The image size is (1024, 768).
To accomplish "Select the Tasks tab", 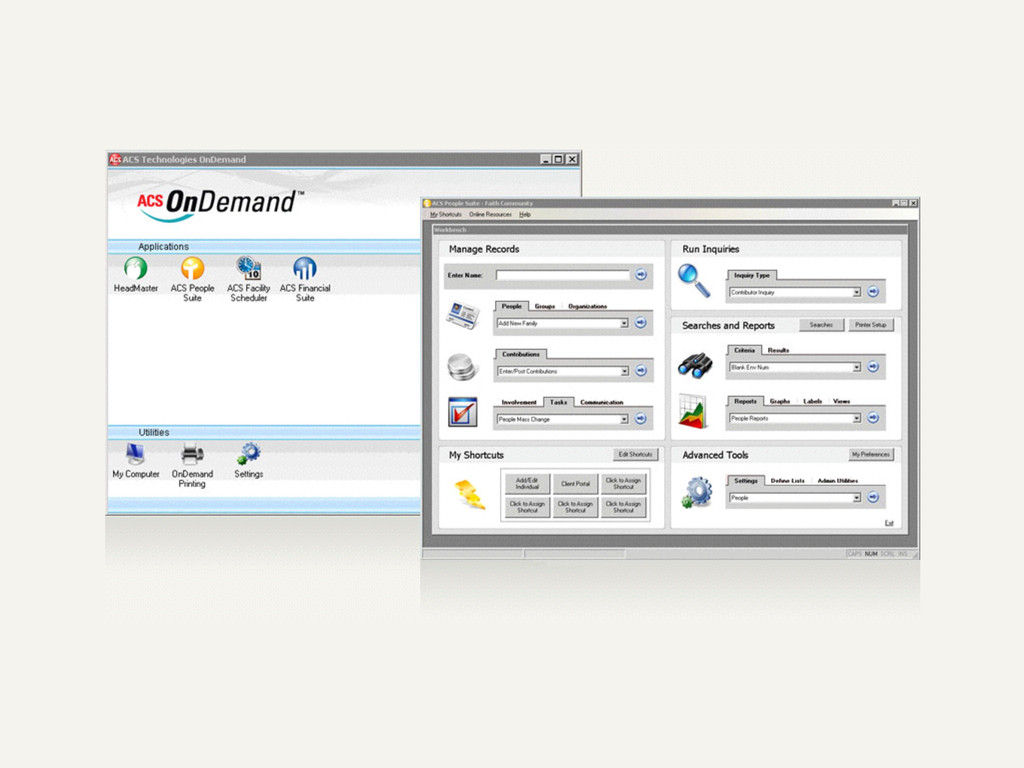I will 558,402.
